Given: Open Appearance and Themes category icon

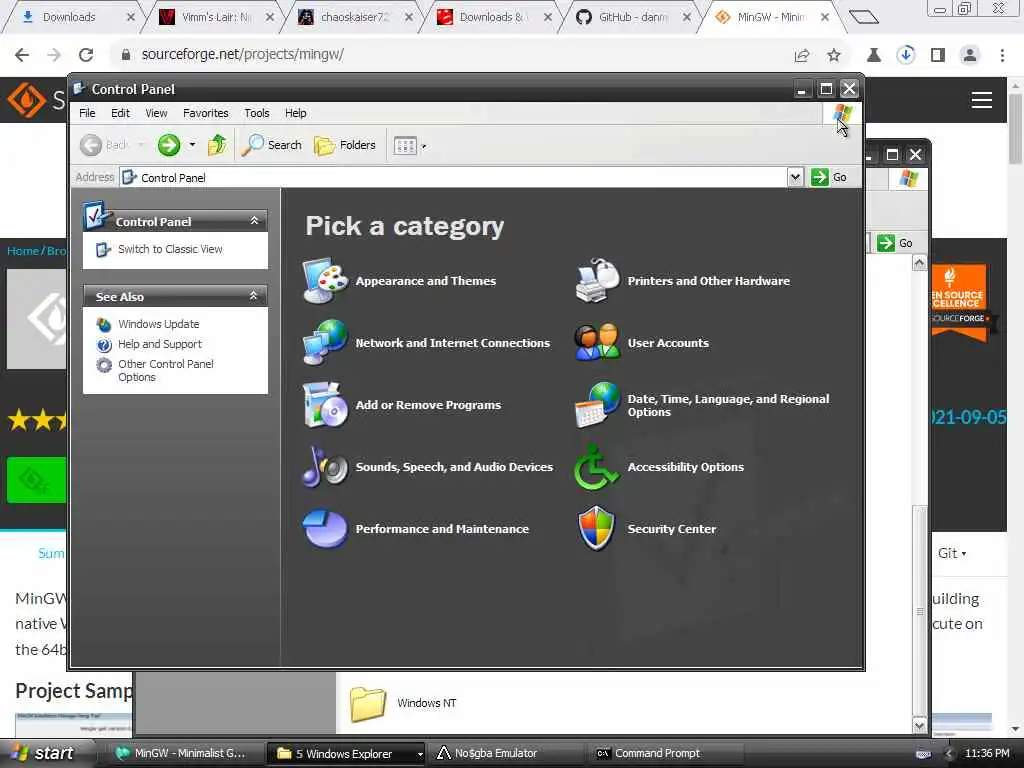Looking at the screenshot, I should (325, 281).
